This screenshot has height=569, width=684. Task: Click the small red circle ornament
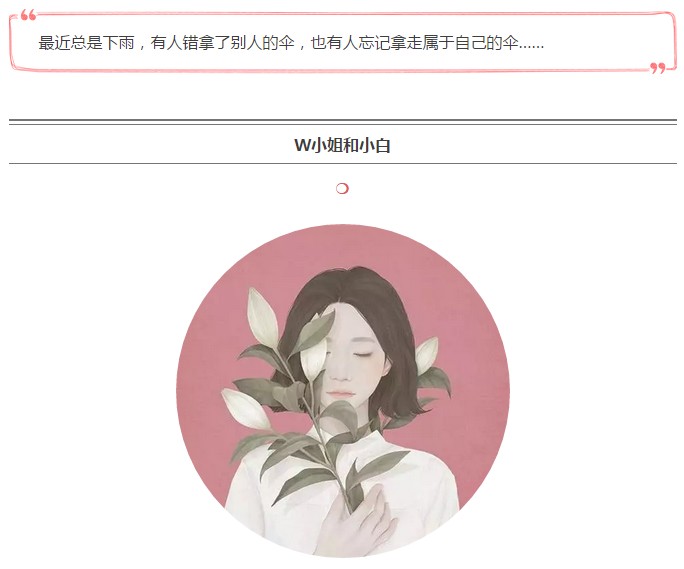[342, 189]
